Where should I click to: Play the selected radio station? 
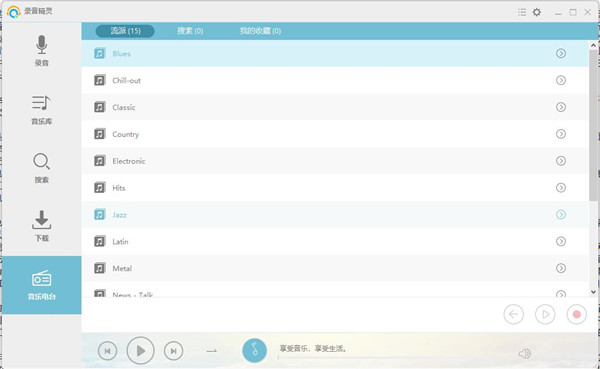click(x=545, y=314)
